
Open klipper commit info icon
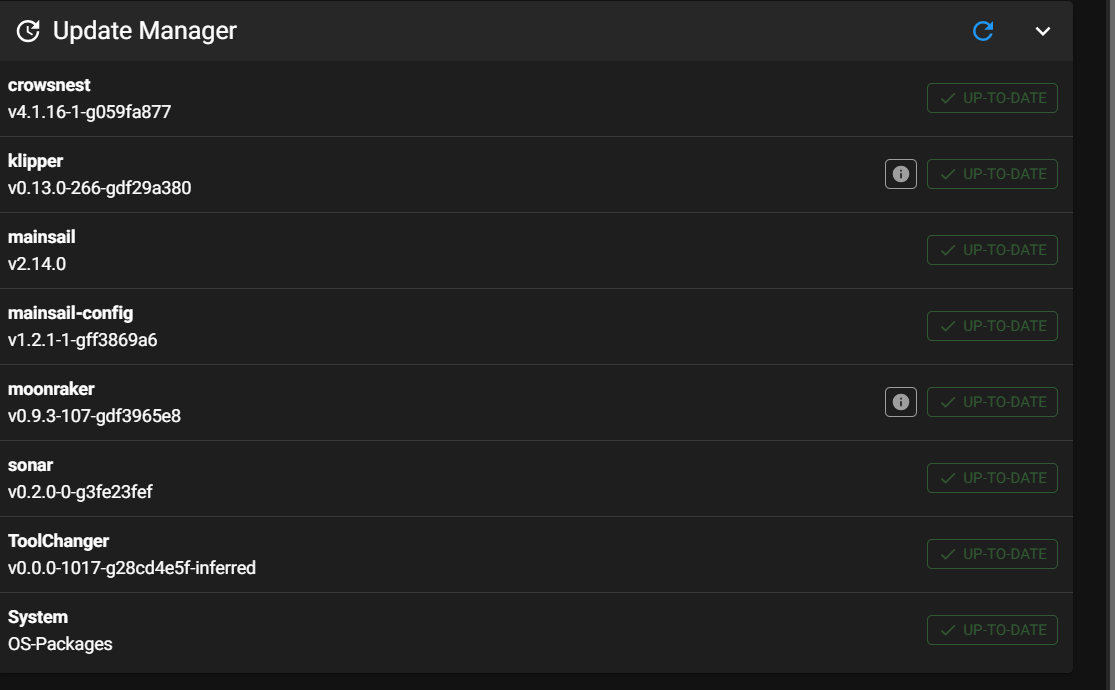[901, 174]
